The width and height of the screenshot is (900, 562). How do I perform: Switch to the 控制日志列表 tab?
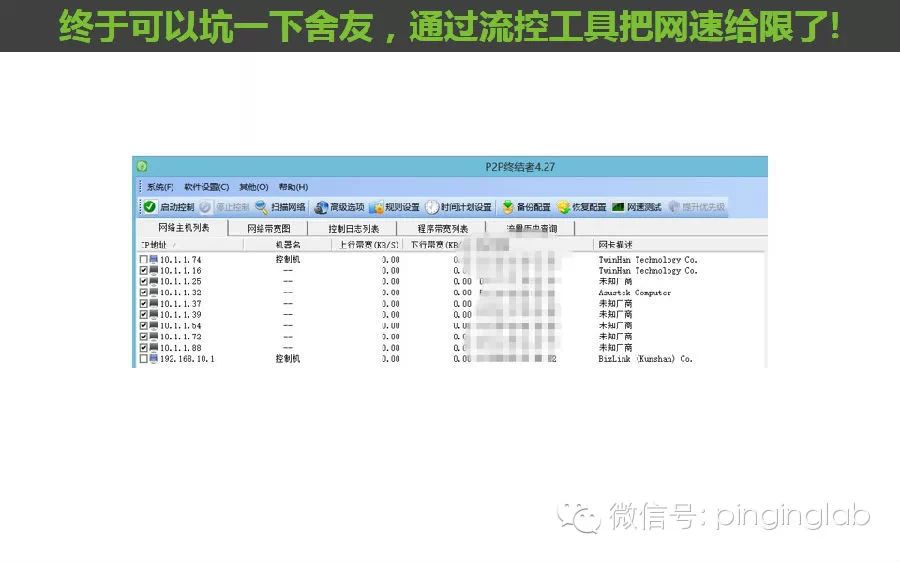pyautogui.click(x=354, y=228)
